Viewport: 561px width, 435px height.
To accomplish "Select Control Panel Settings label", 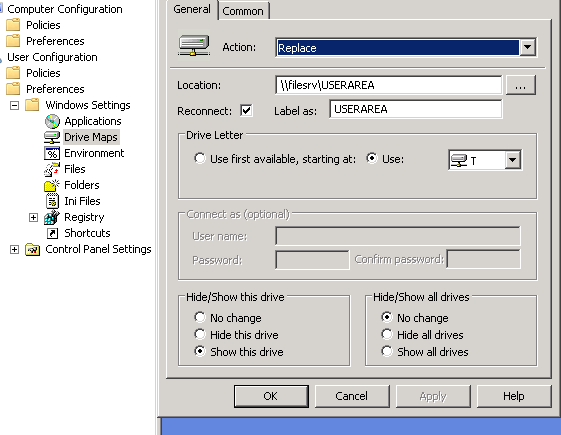I will (98, 249).
